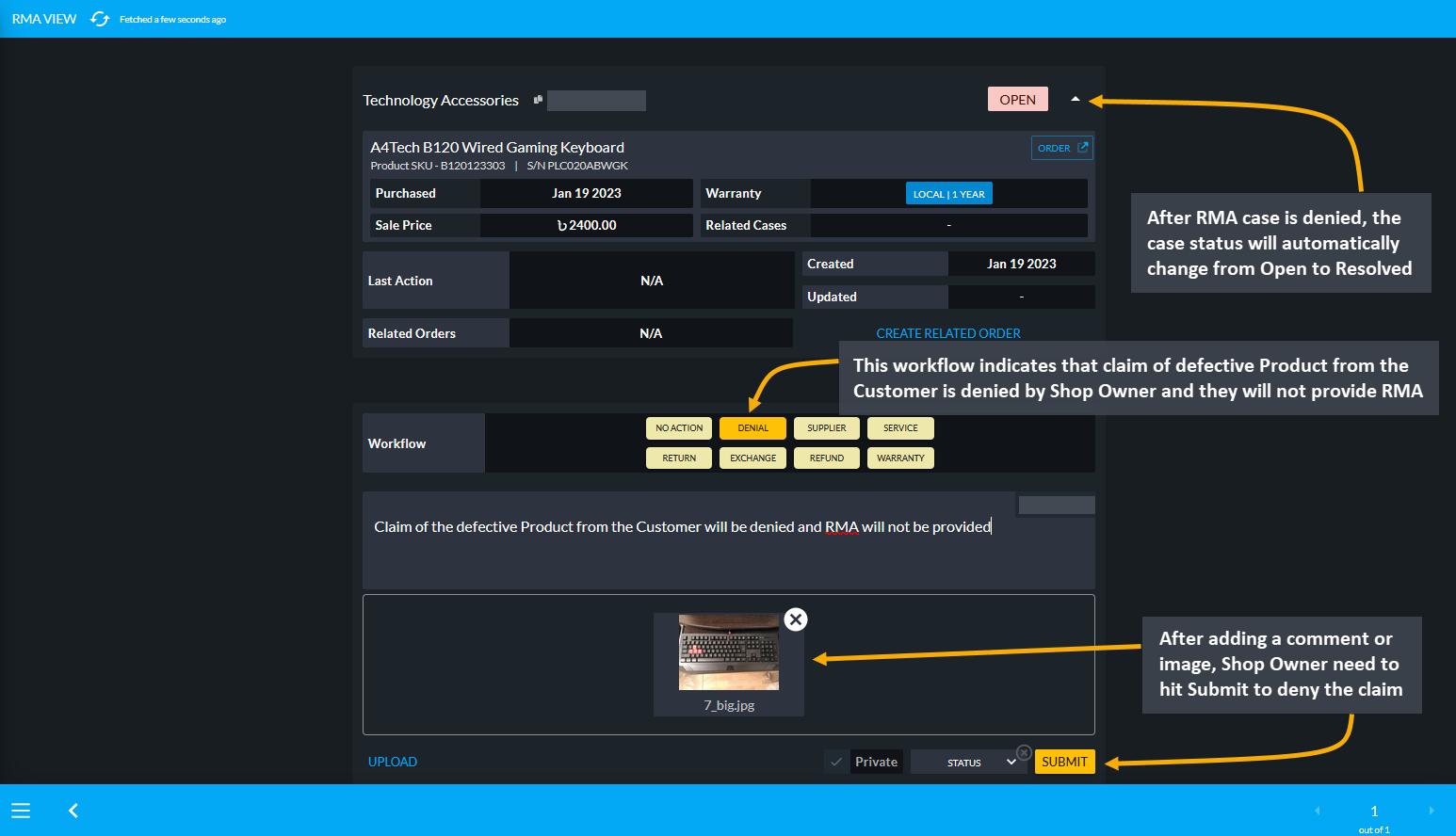Click the UPLOAD link
The width and height of the screenshot is (1456, 836).
click(393, 762)
